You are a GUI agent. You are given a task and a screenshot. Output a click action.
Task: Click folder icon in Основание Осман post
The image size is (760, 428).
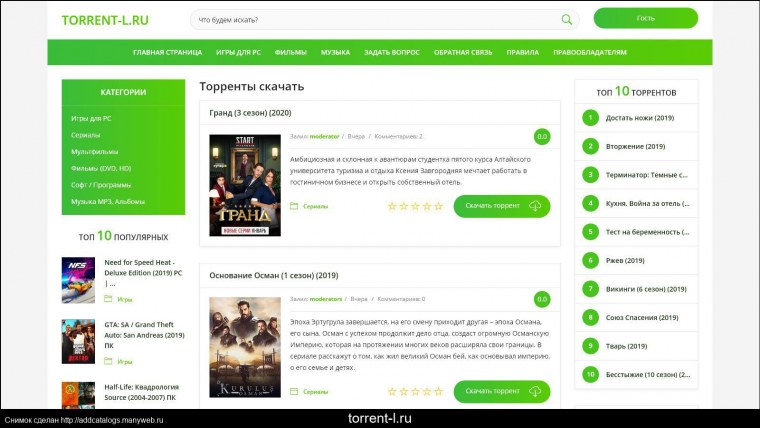tap(294, 391)
